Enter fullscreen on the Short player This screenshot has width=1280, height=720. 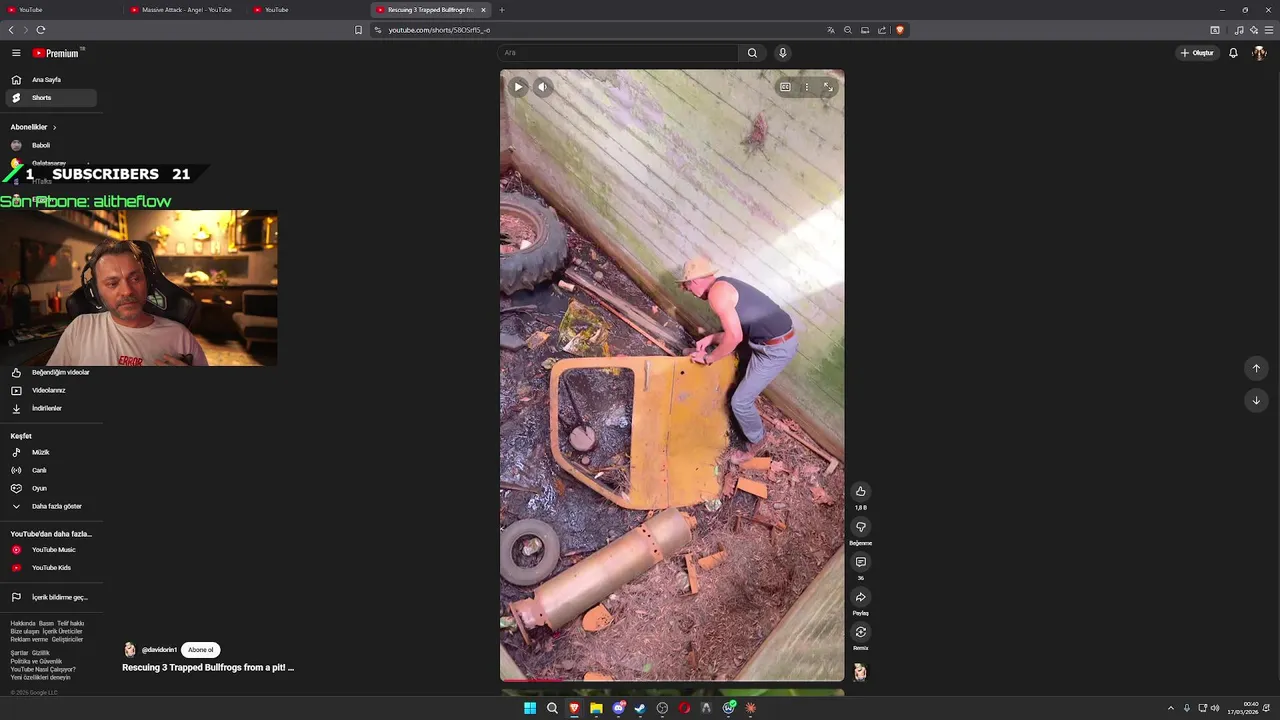pyautogui.click(x=828, y=87)
